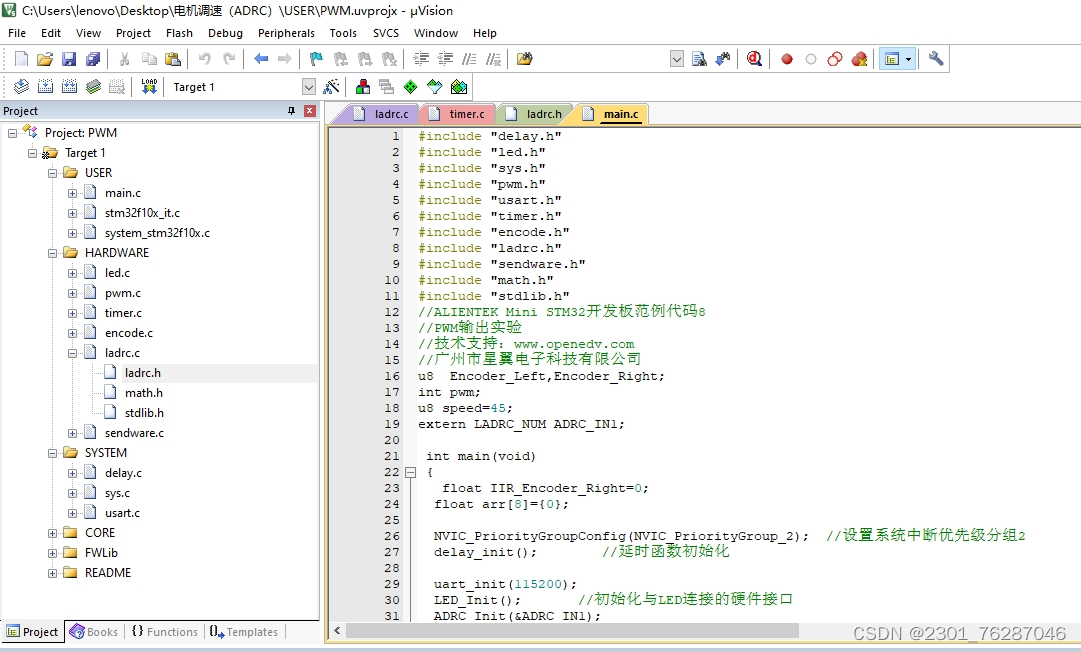Toggle the Project window view button
1081x652 pixels.
(x=891, y=59)
